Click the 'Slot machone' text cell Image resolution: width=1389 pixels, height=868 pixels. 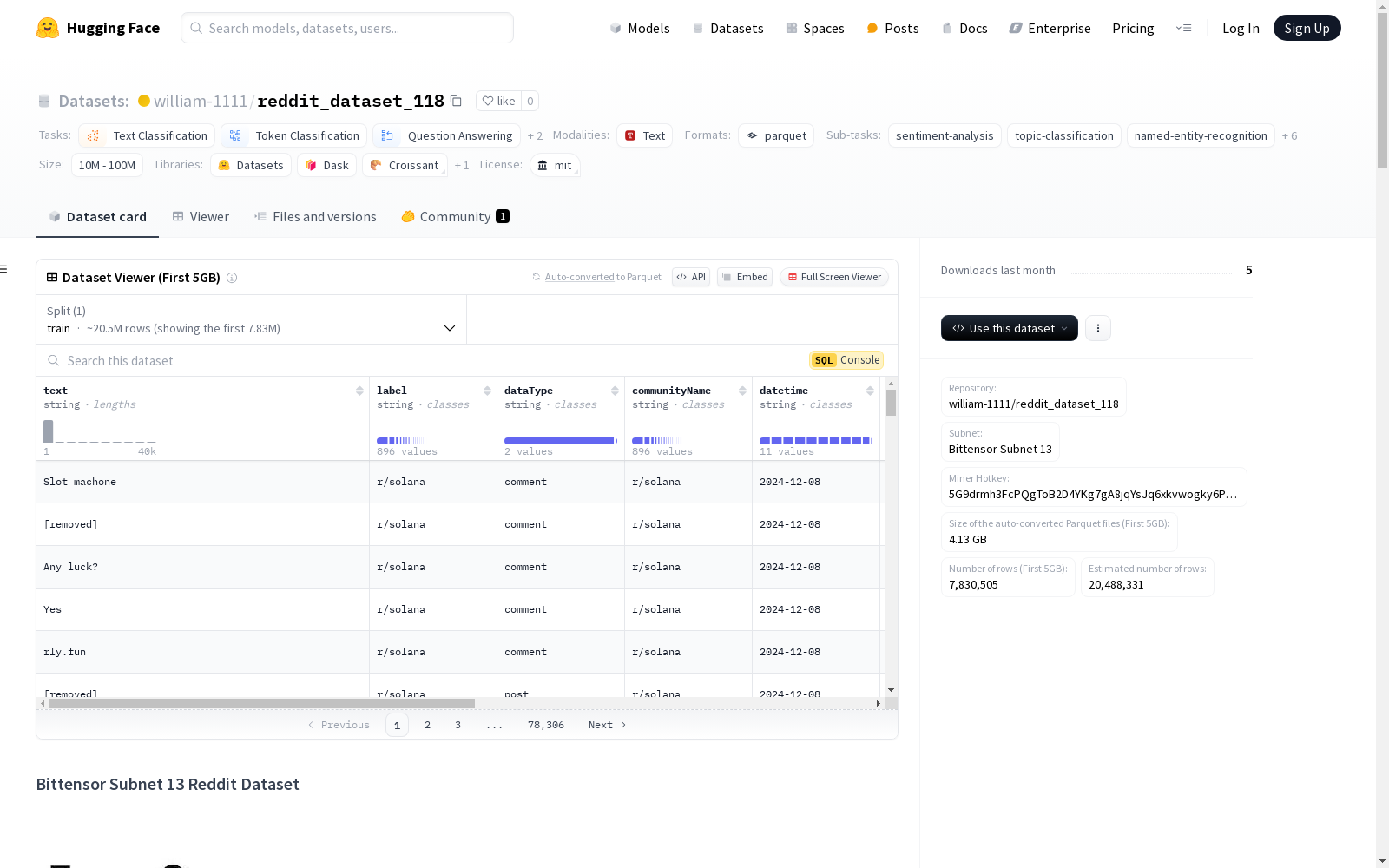(202, 482)
